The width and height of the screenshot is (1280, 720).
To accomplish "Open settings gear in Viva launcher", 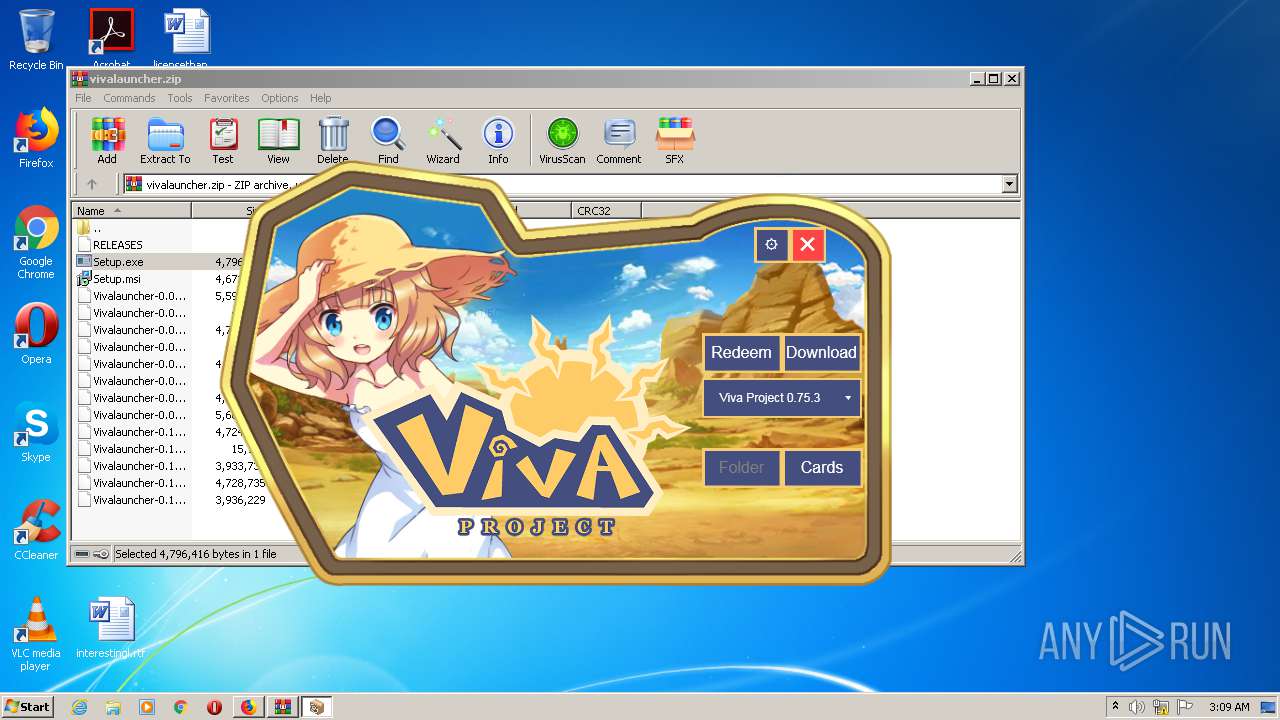I will 771,244.
